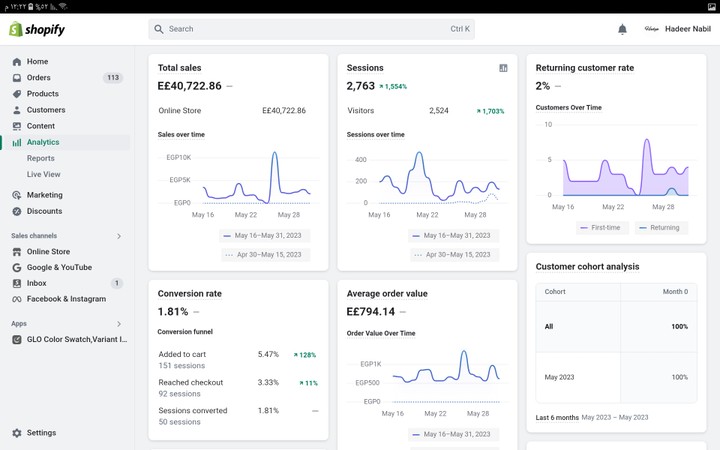Click the May 2023 cohort row
720x450 pixels.
pyautogui.click(x=616, y=377)
